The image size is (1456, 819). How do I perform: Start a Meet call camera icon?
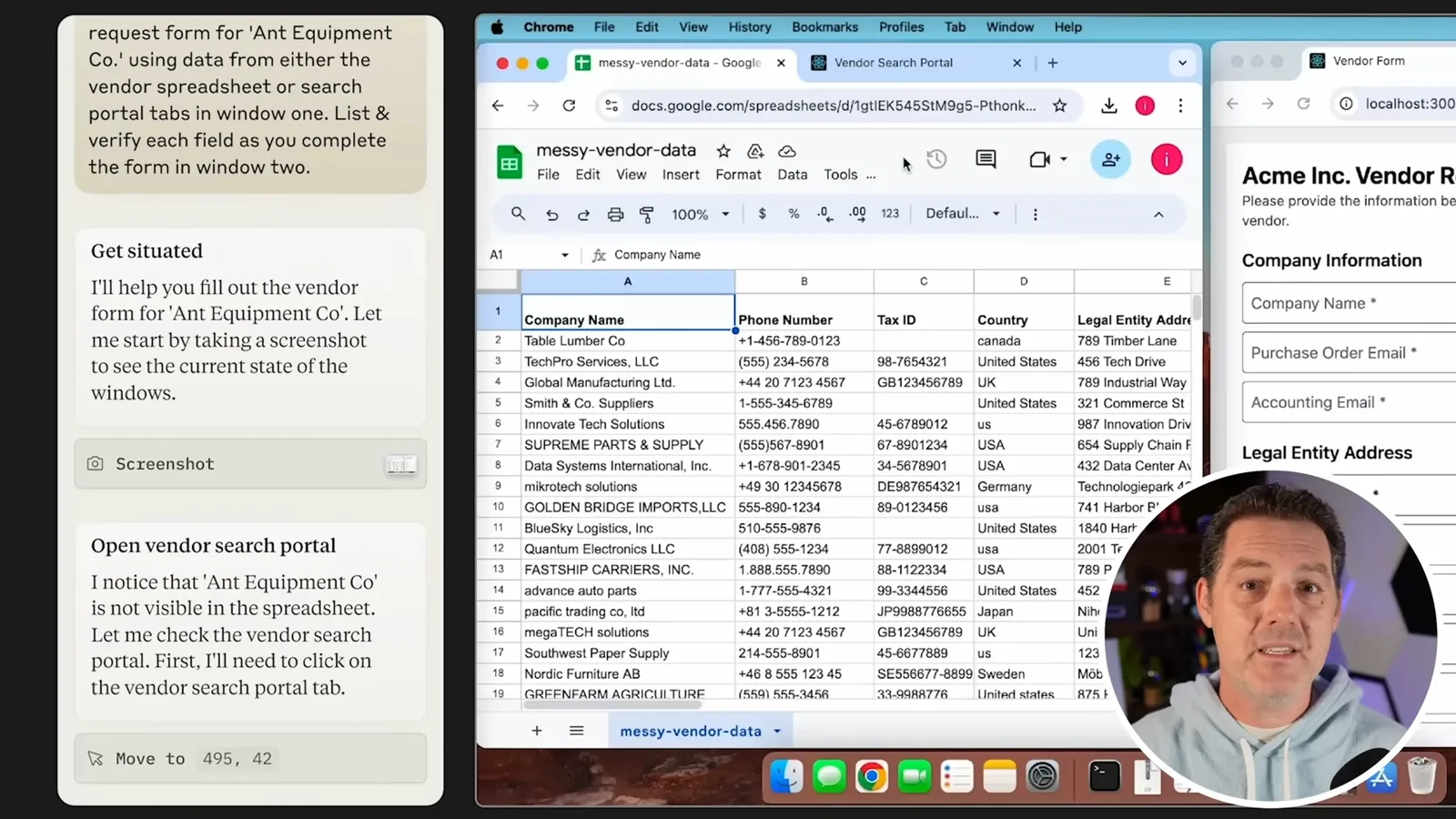[1039, 160]
